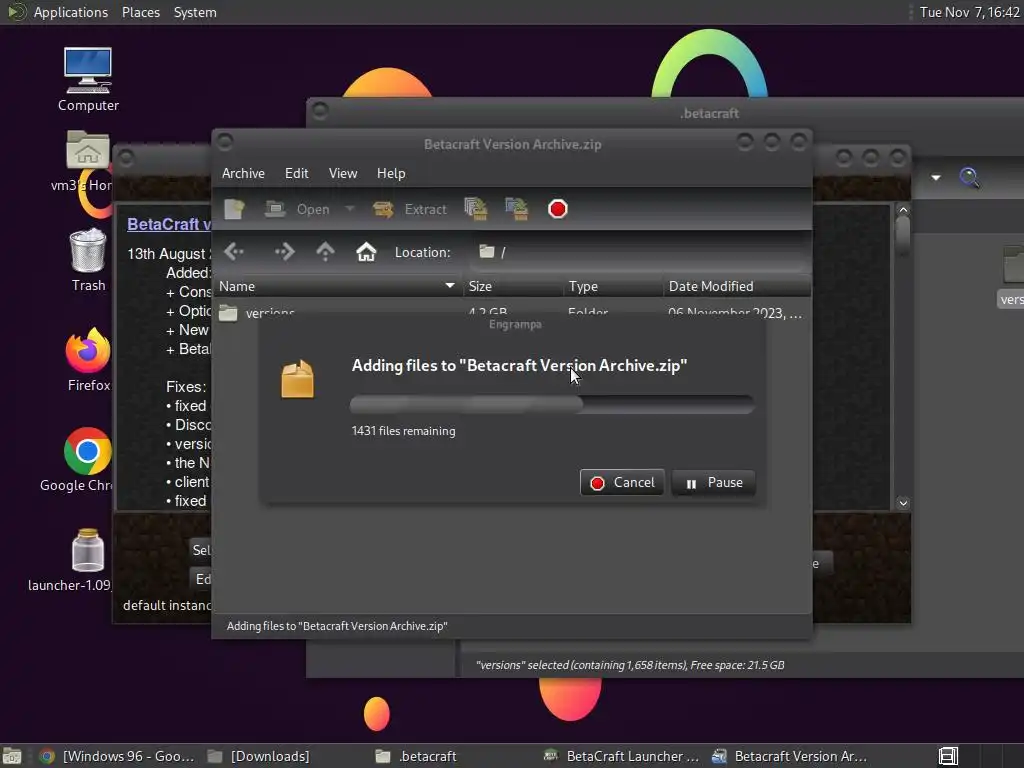Switch to BetaCraft Launcher taskbar item
Screen dimensions: 1024x768
[x=622, y=756]
